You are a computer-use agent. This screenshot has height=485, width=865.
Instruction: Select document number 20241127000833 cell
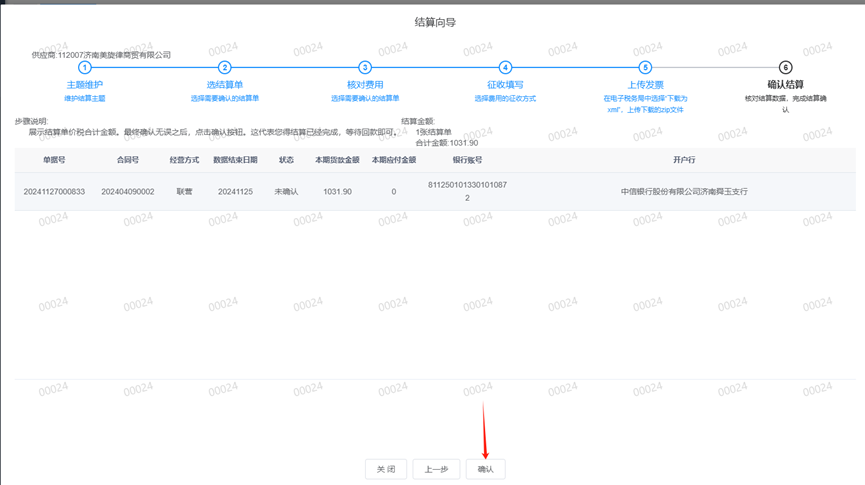pos(54,191)
